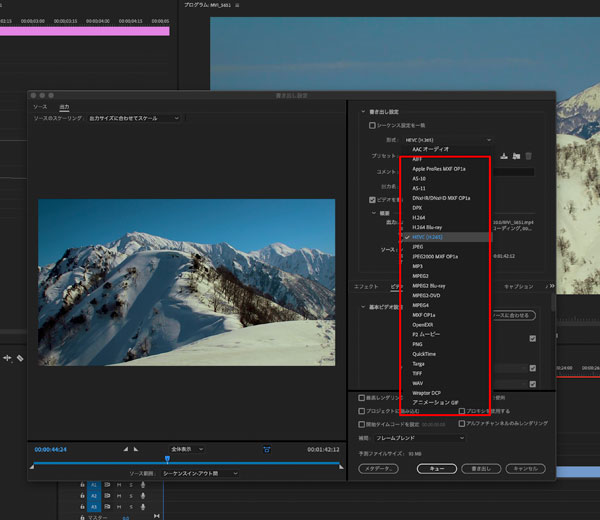
Task: Click the import preset folder icon
Action: (x=516, y=156)
